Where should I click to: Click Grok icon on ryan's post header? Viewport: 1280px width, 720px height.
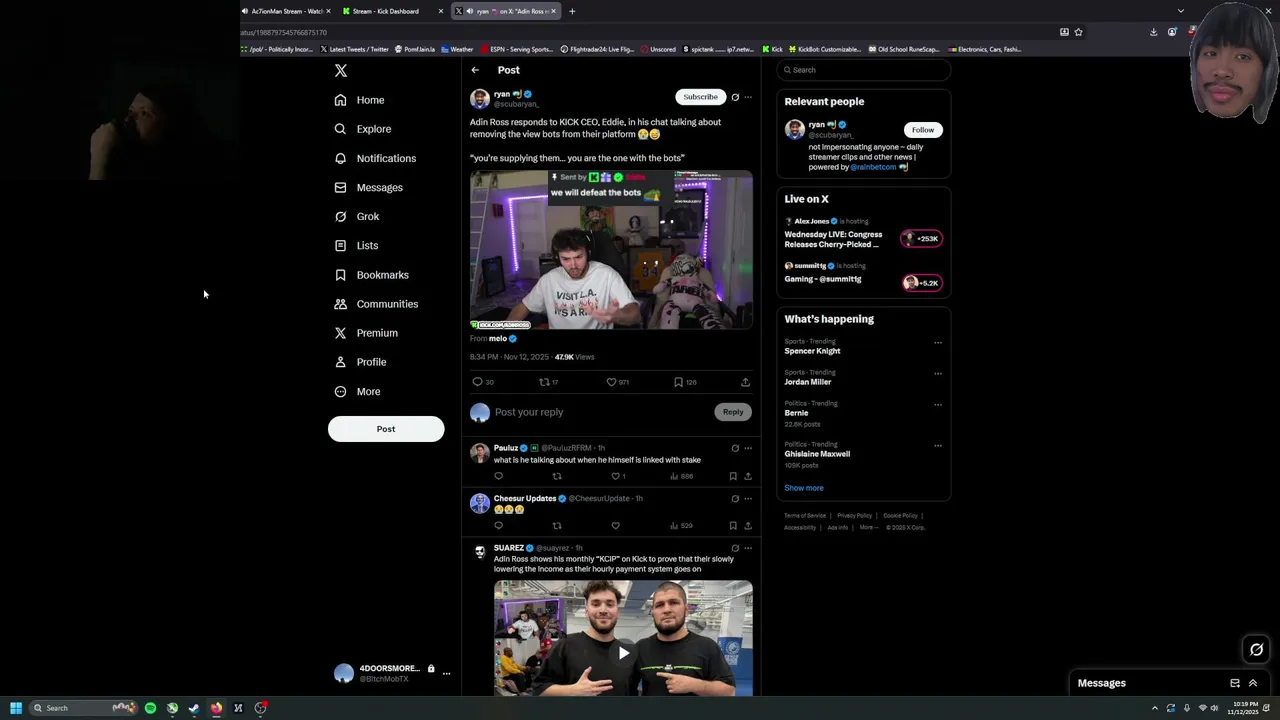click(x=735, y=97)
